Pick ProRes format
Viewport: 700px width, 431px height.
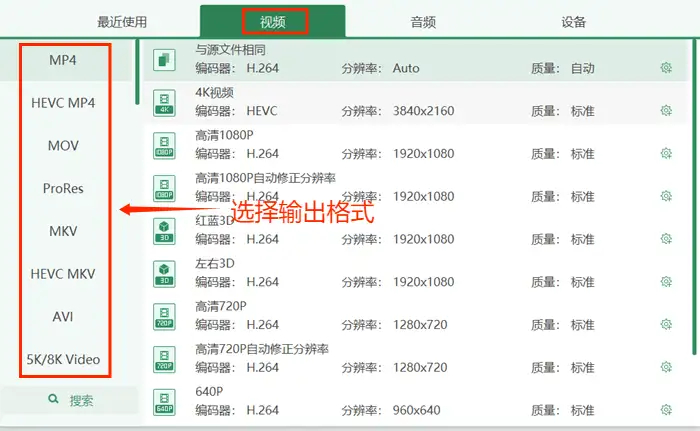click(x=63, y=188)
